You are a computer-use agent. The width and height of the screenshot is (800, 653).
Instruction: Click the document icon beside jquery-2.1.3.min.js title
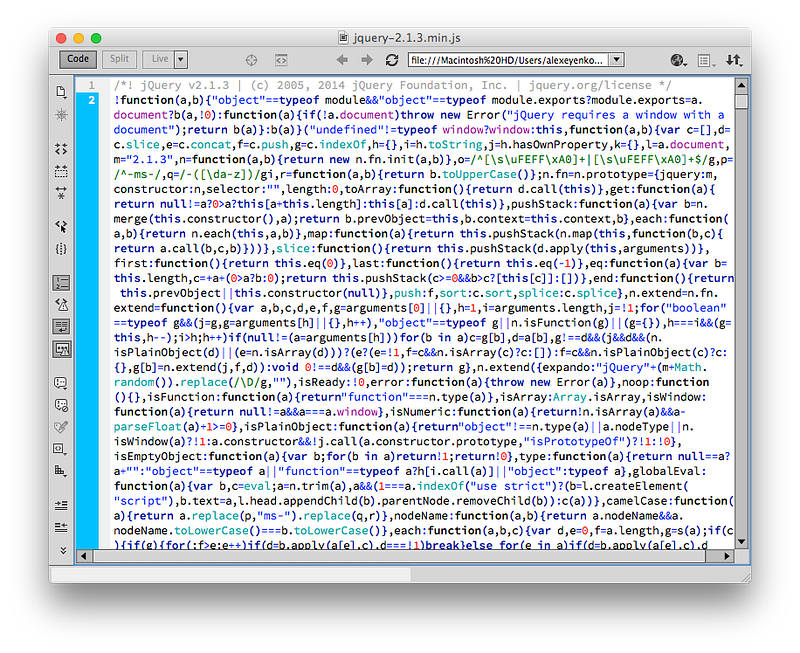pyautogui.click(x=344, y=38)
